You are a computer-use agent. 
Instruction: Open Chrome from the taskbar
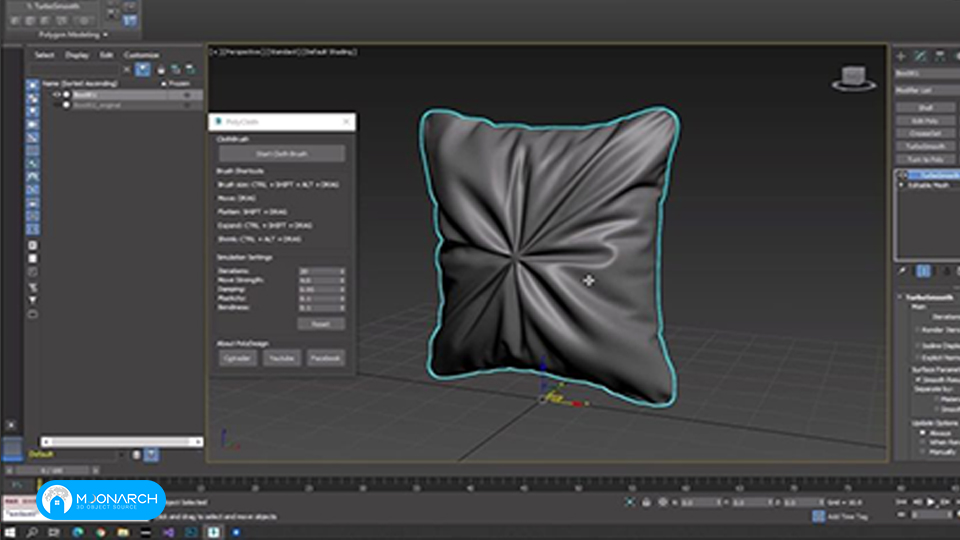[x=100, y=532]
